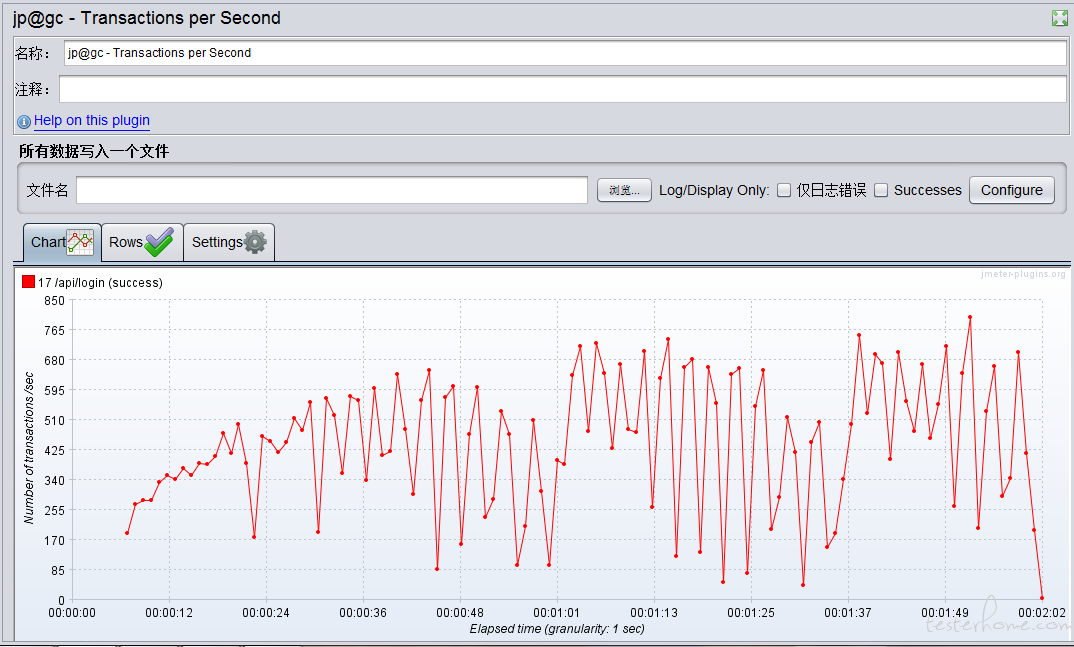Click the red legend color swatch
Viewport: 1074px width, 647px height.
point(28,282)
